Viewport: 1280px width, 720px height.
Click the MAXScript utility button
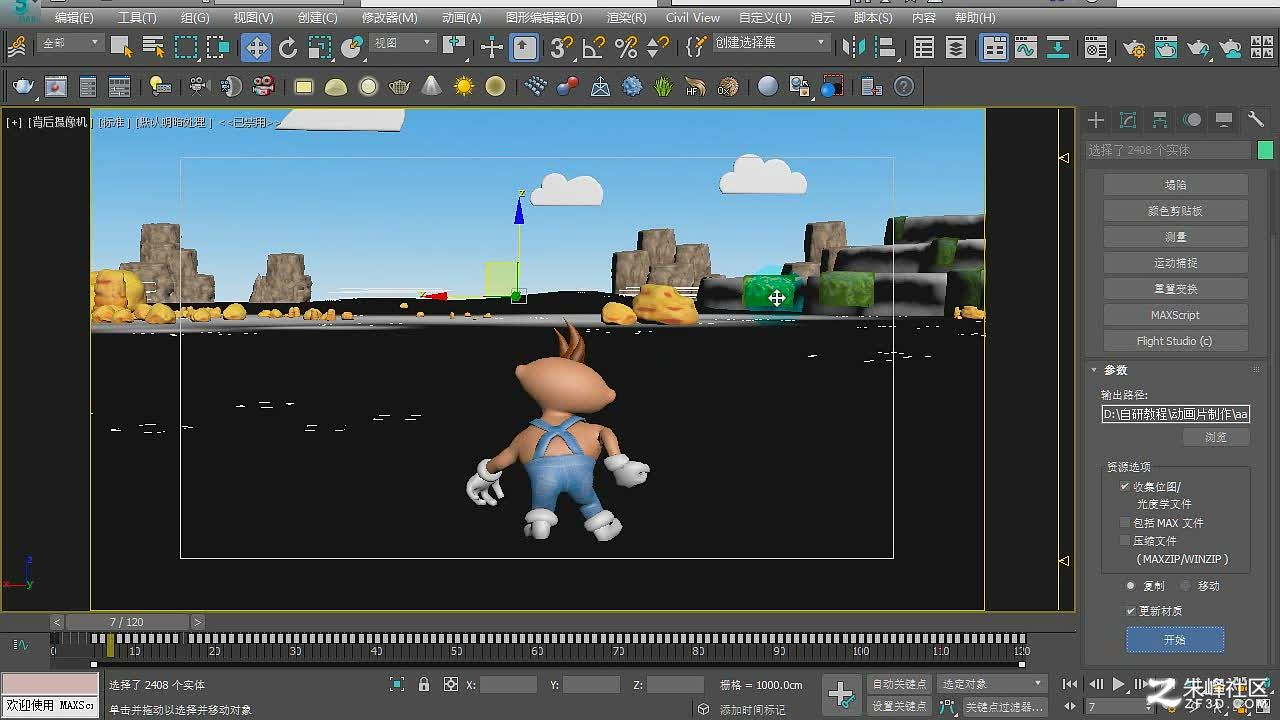[x=1175, y=315]
